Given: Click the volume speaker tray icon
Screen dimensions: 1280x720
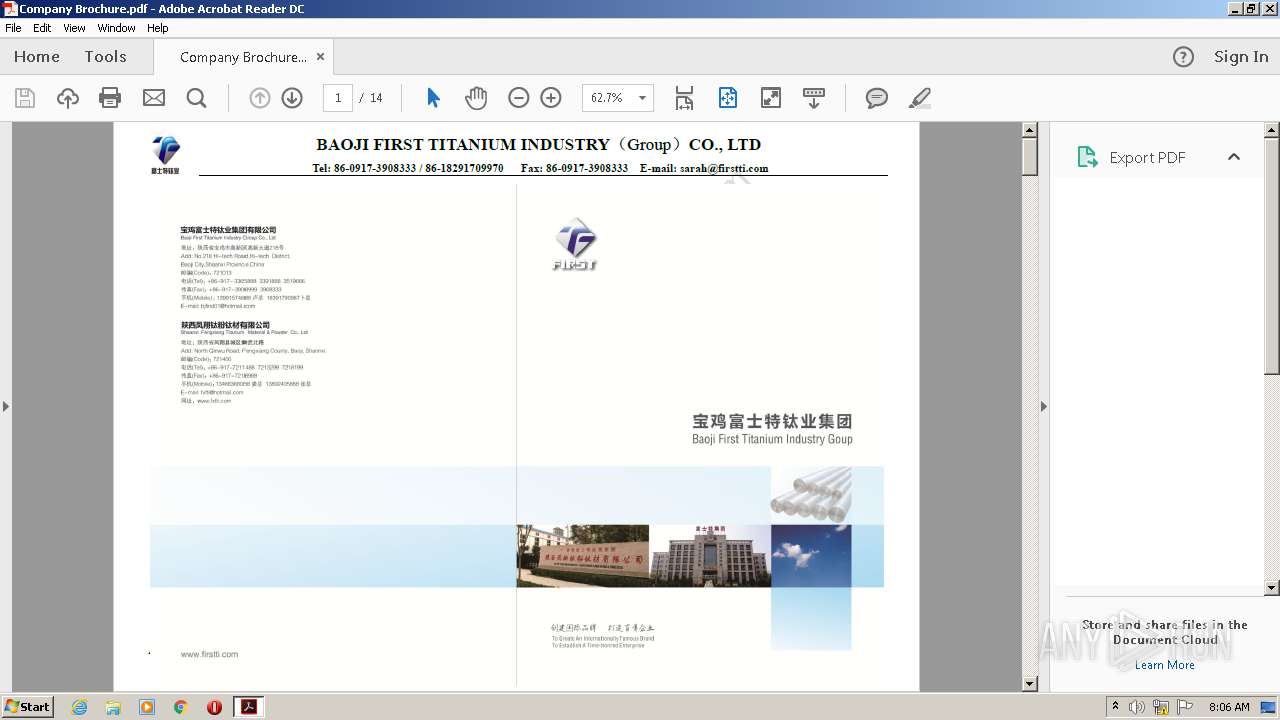Looking at the screenshot, I should (x=1138, y=707).
